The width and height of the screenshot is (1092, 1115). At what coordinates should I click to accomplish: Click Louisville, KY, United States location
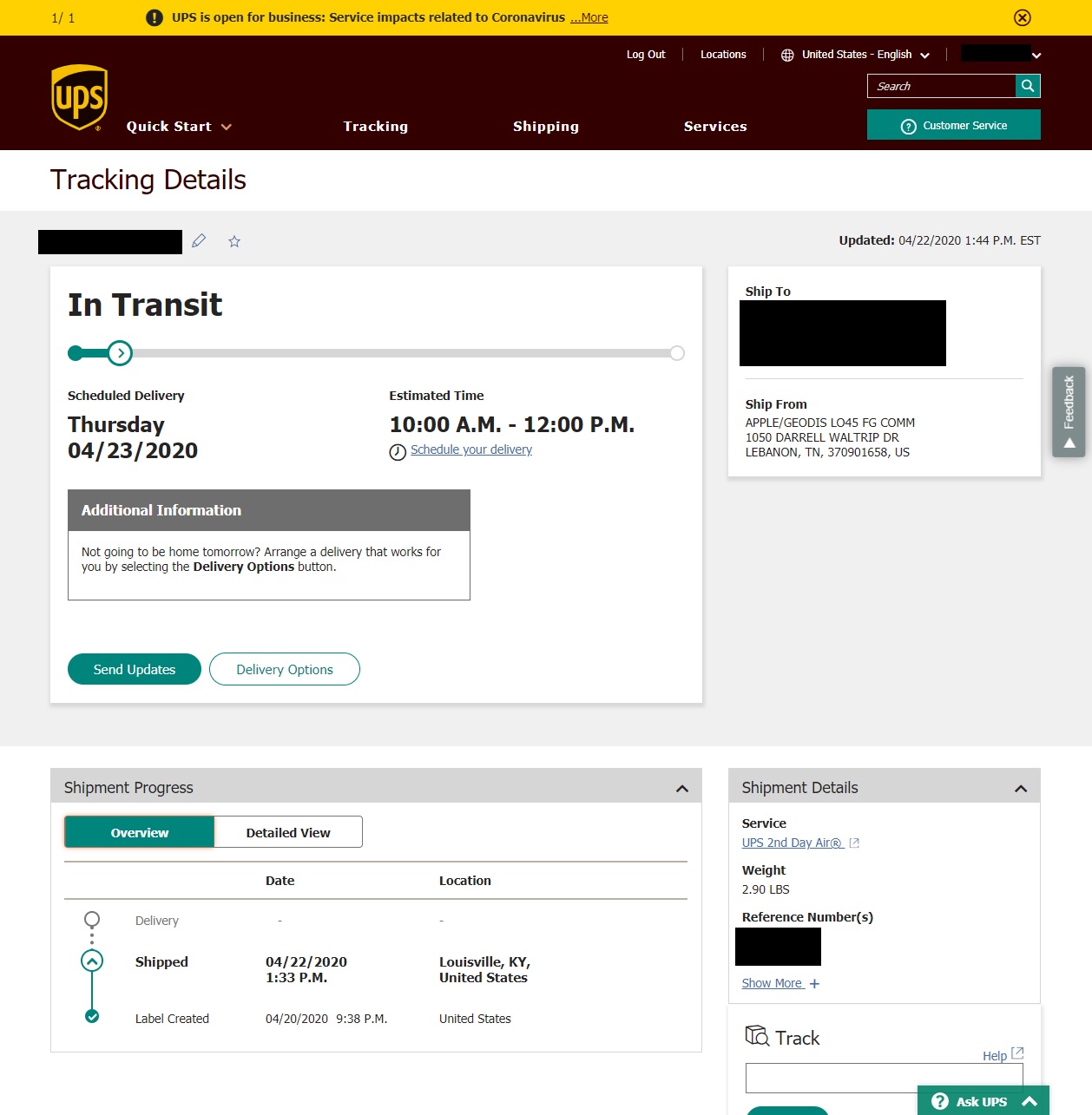[x=484, y=969]
